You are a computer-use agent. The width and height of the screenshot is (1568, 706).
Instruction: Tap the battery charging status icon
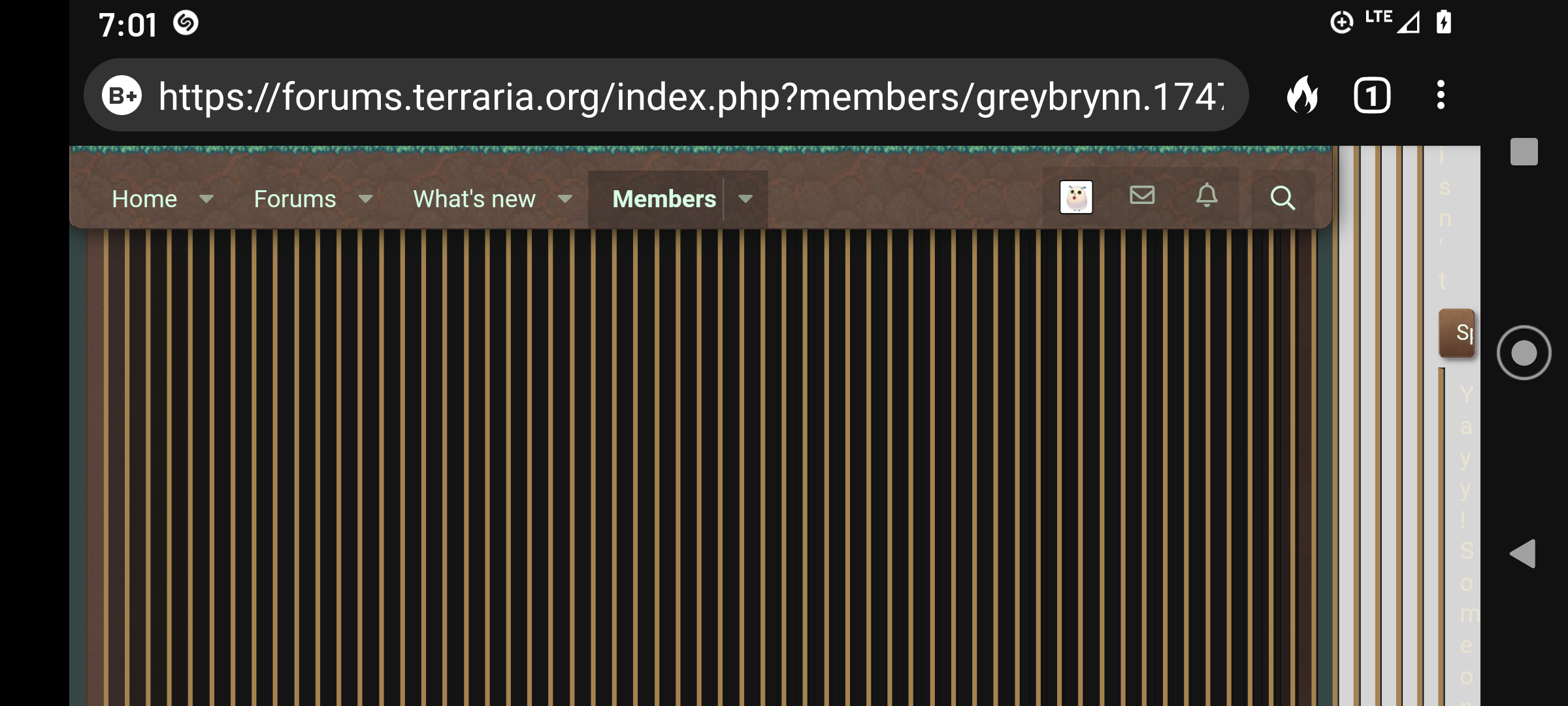(x=1444, y=22)
